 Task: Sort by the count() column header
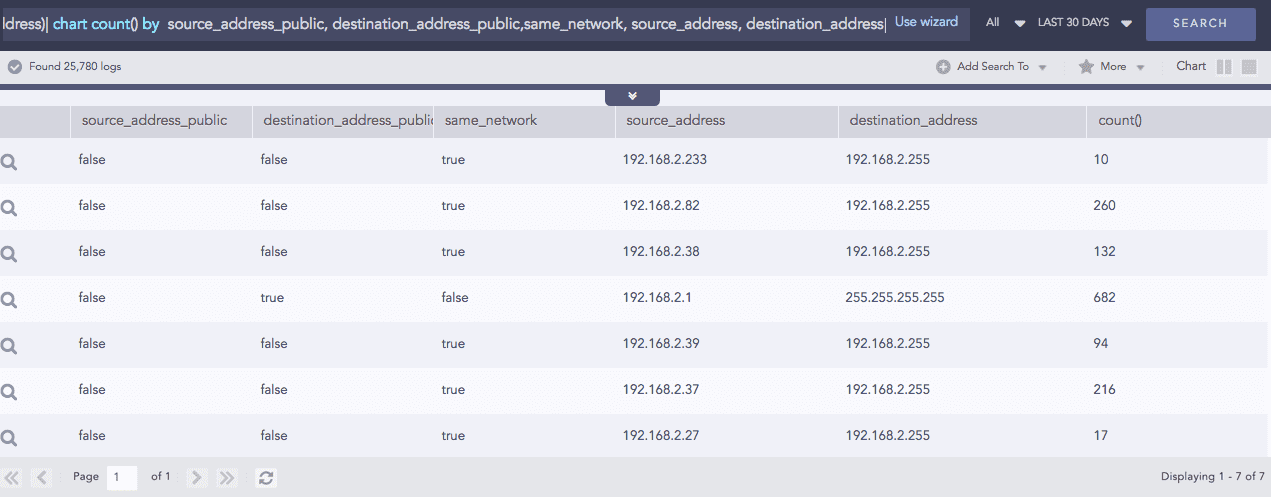tap(1119, 121)
